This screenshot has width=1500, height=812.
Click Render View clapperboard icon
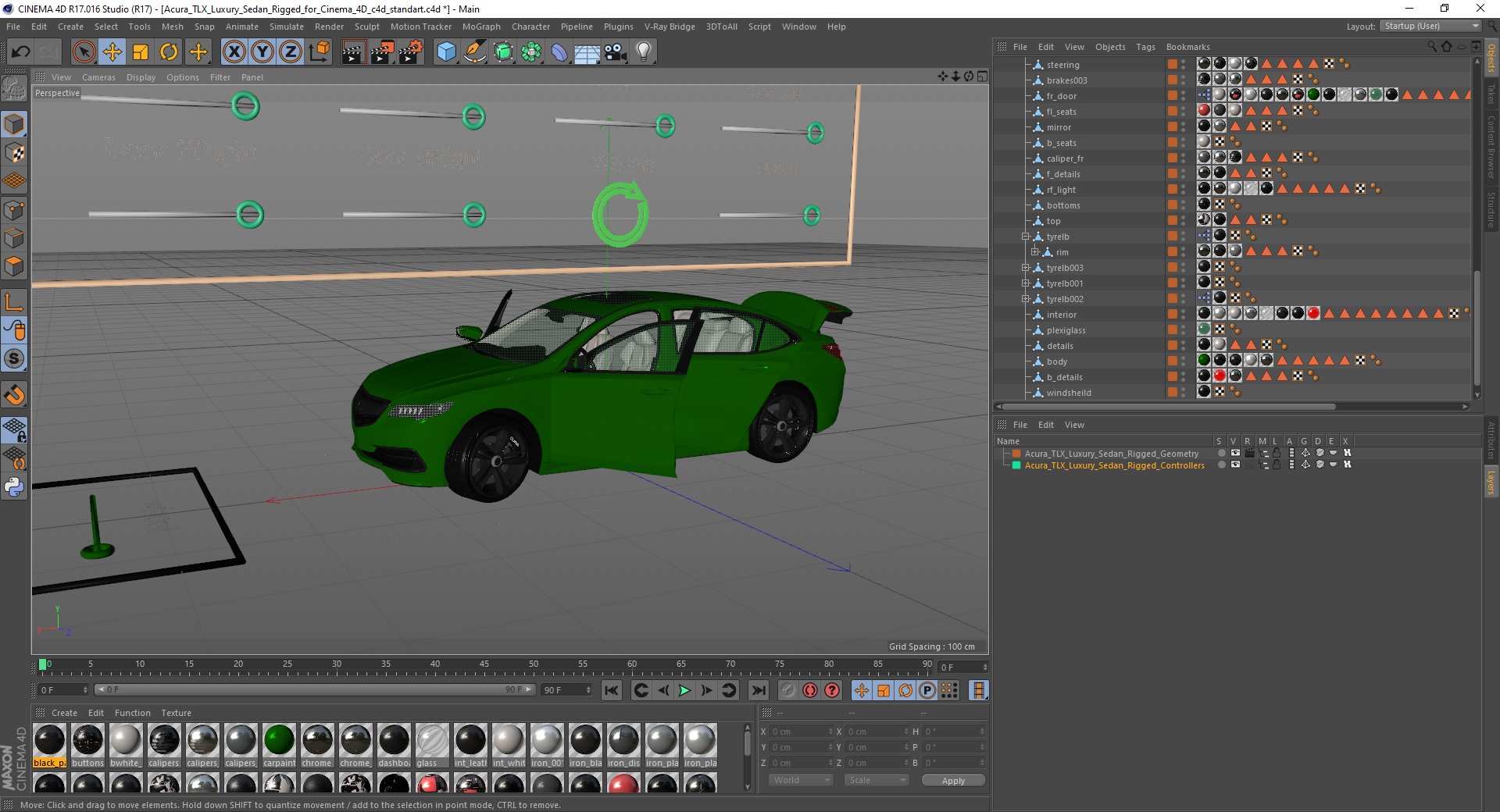[353, 52]
